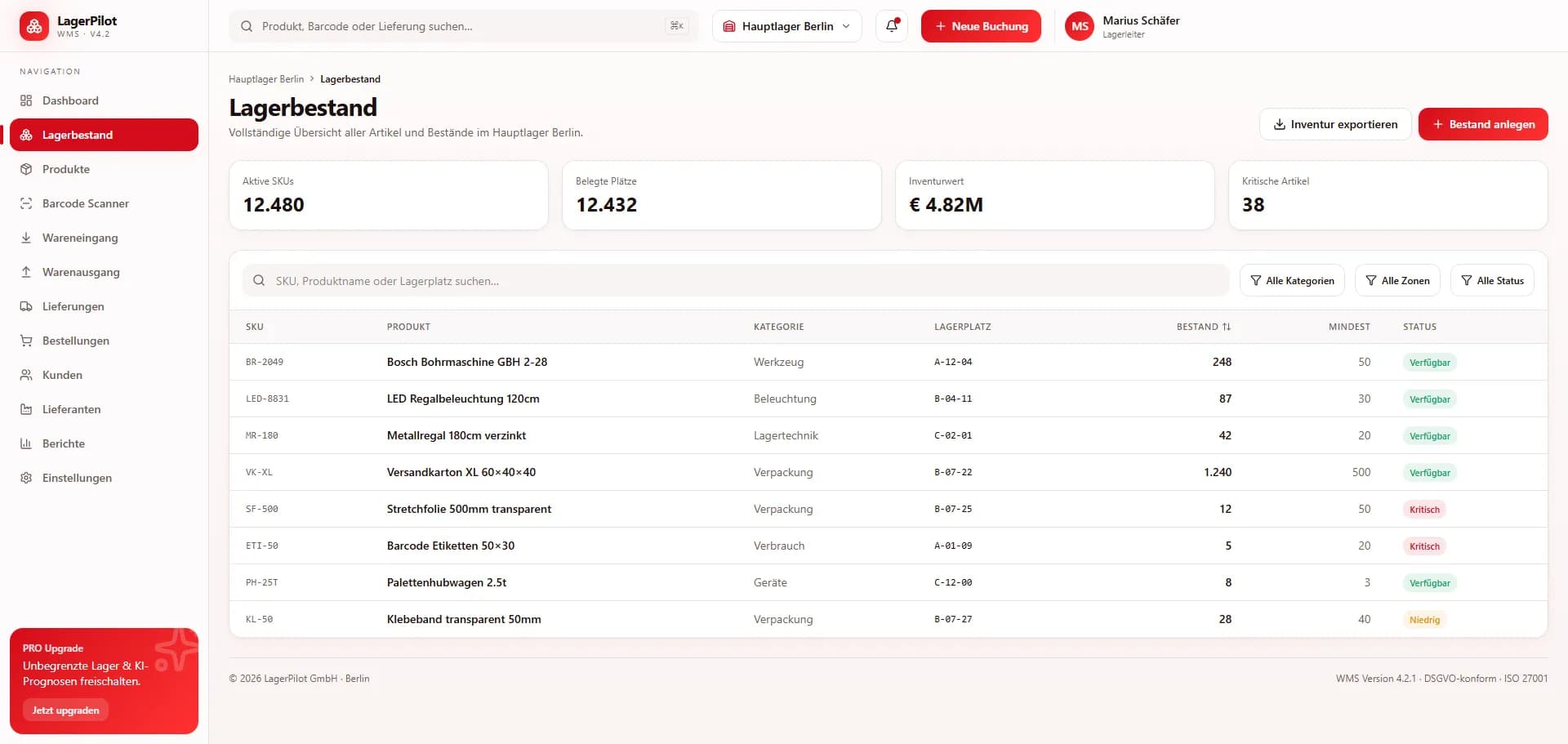The image size is (1568, 744).
Task: Select product LED Regalbeleuchtung 120cm
Action: click(x=463, y=399)
